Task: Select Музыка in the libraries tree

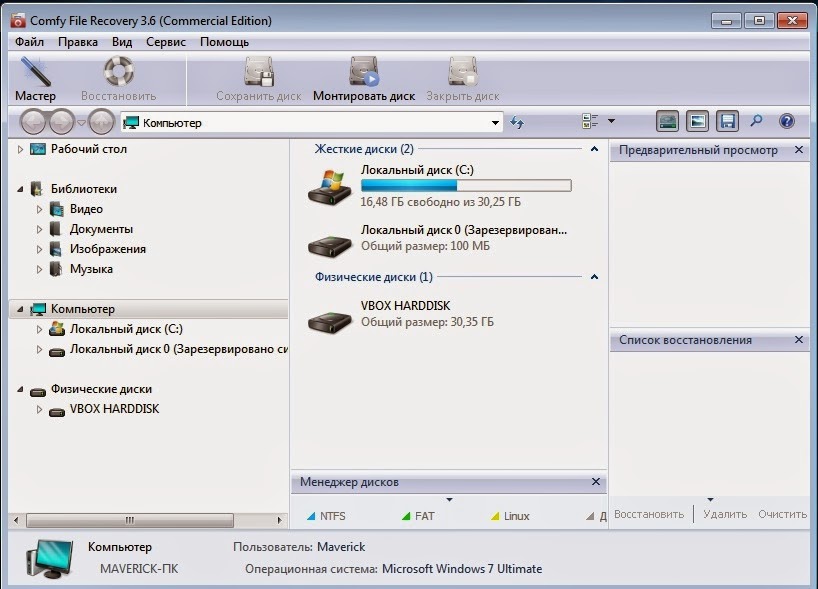Action: 91,269
